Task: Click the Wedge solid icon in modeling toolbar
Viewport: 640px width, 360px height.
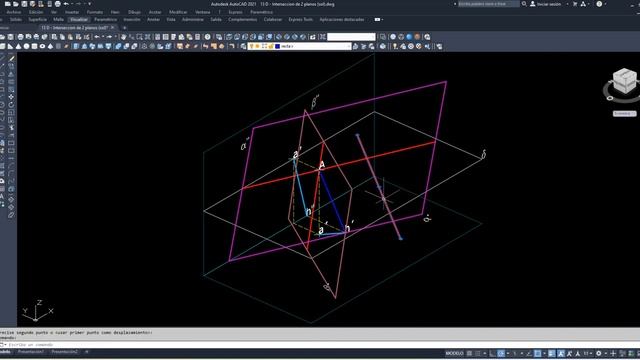Action: pos(10,47)
